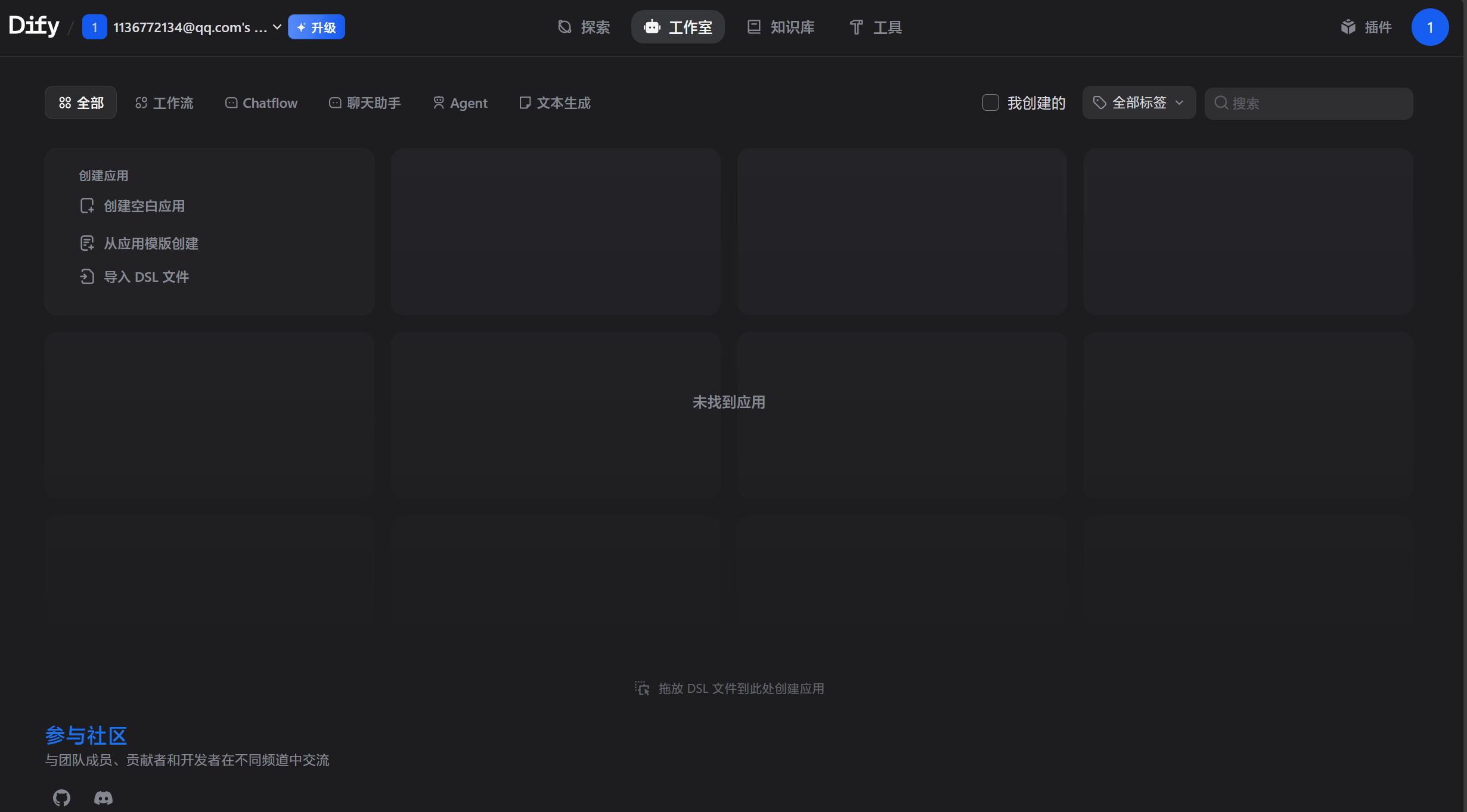Image resolution: width=1467 pixels, height=812 pixels.
Task: Filter by 聊天助手 tab
Action: click(x=365, y=103)
